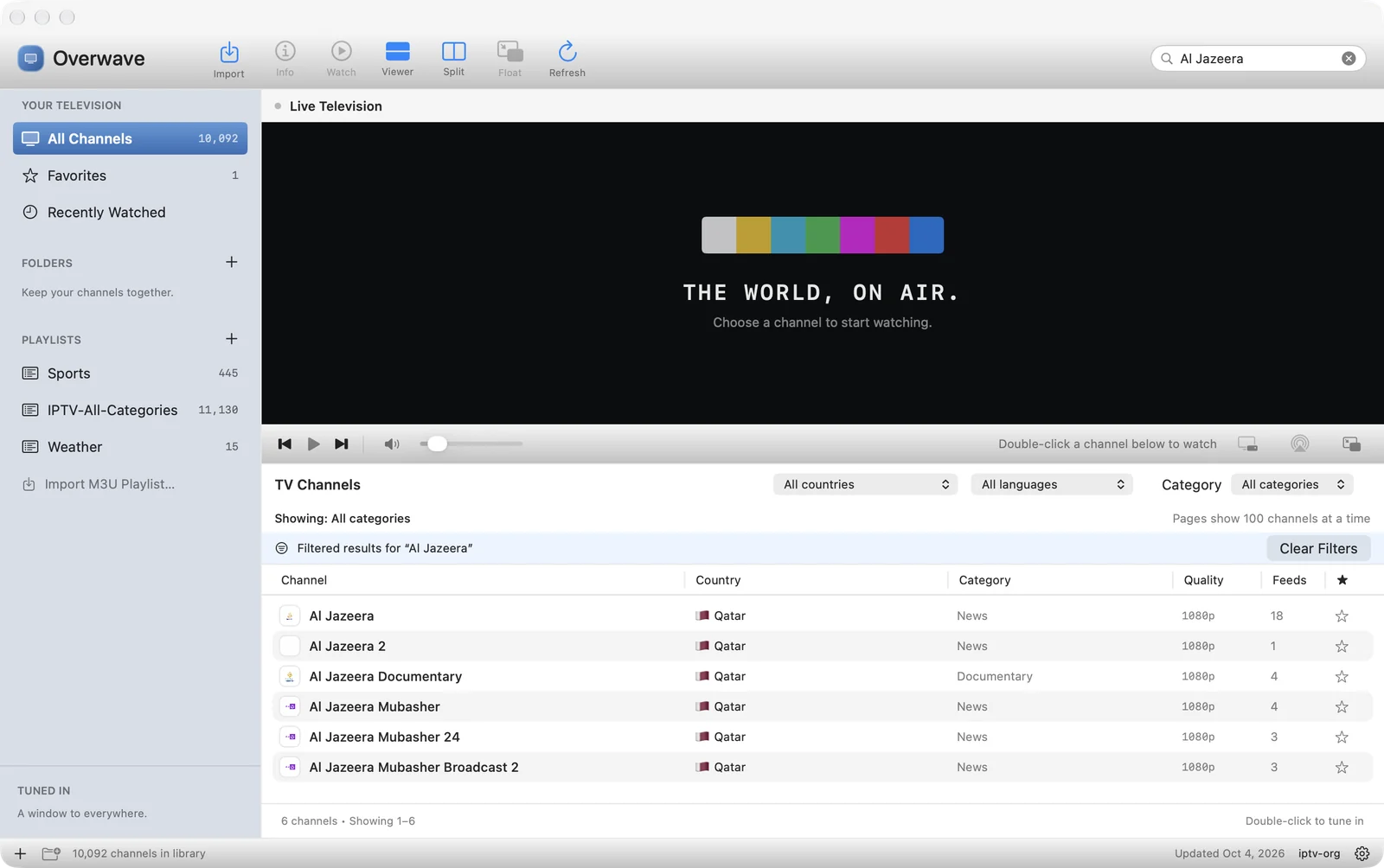The image size is (1384, 868).
Task: Switch to Viewer layout
Action: tap(398, 59)
